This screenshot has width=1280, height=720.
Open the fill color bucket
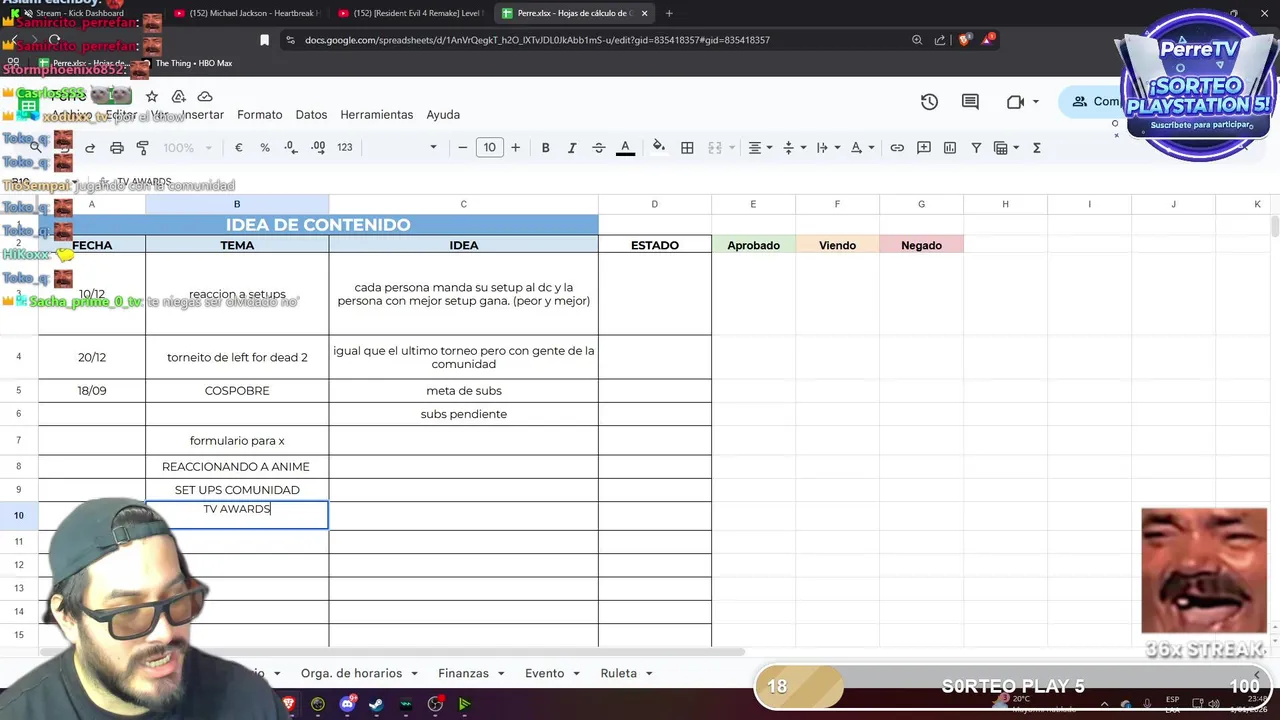pos(658,147)
